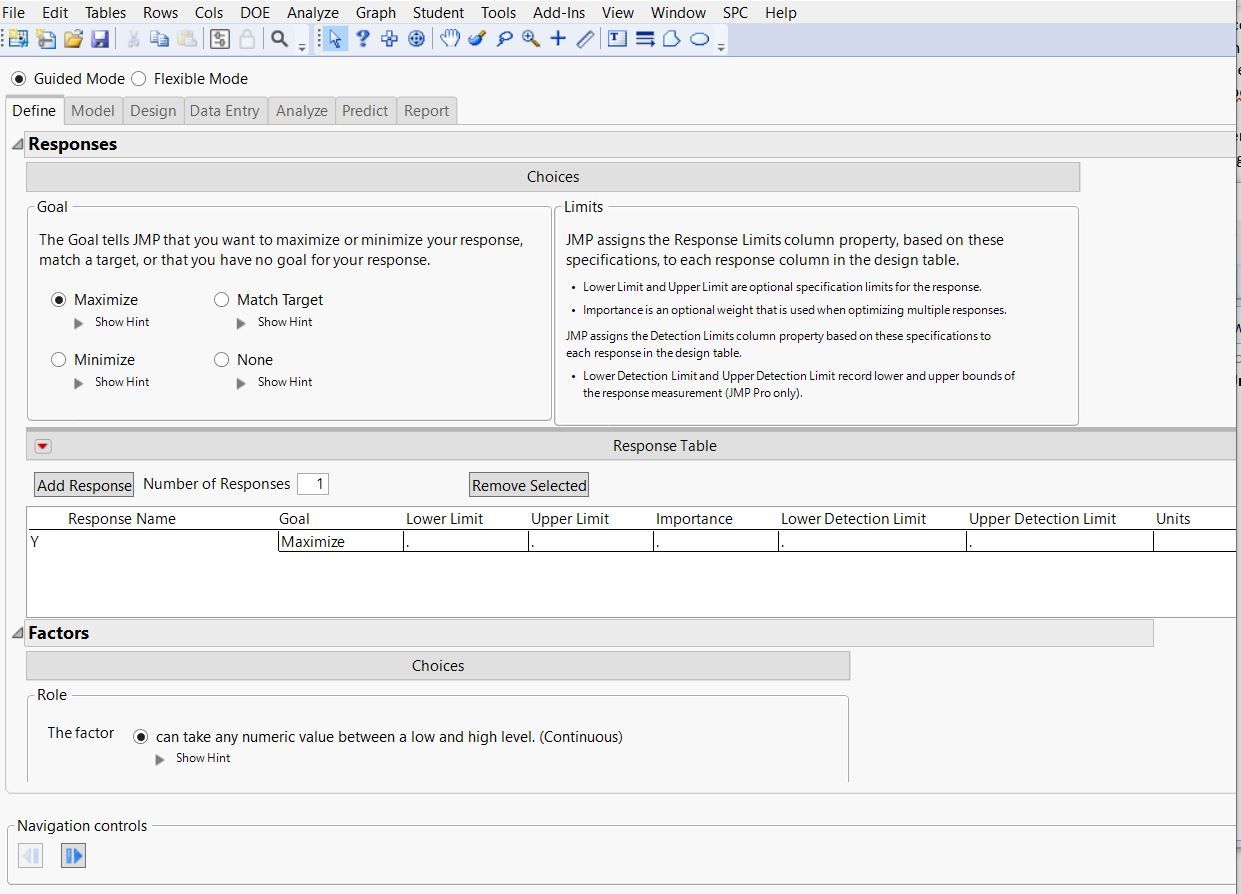Click the Add Response button
Screen dimensions: 1241x894
coord(84,485)
